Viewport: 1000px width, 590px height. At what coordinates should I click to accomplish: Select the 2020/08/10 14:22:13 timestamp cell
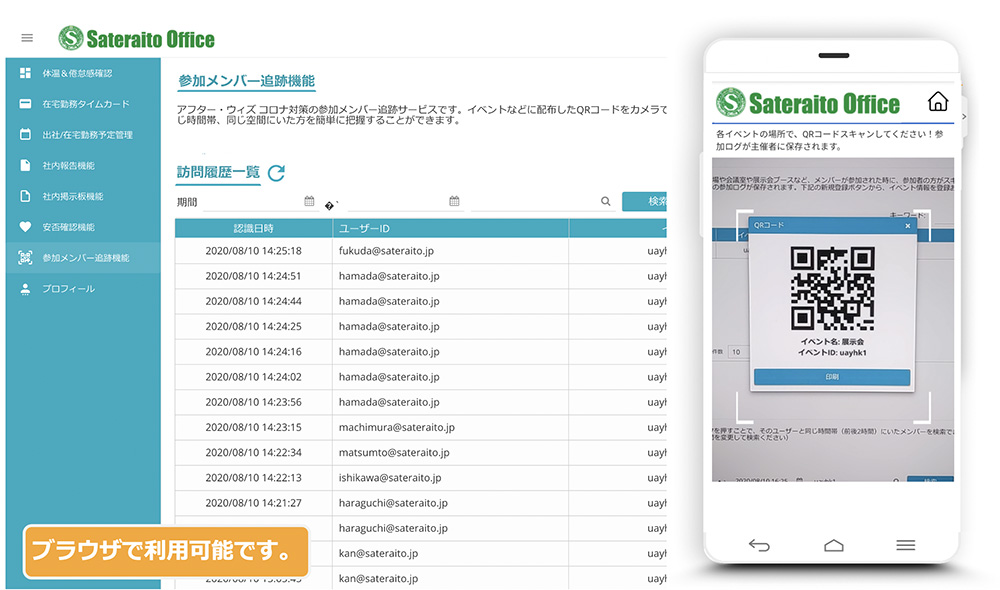click(x=254, y=478)
